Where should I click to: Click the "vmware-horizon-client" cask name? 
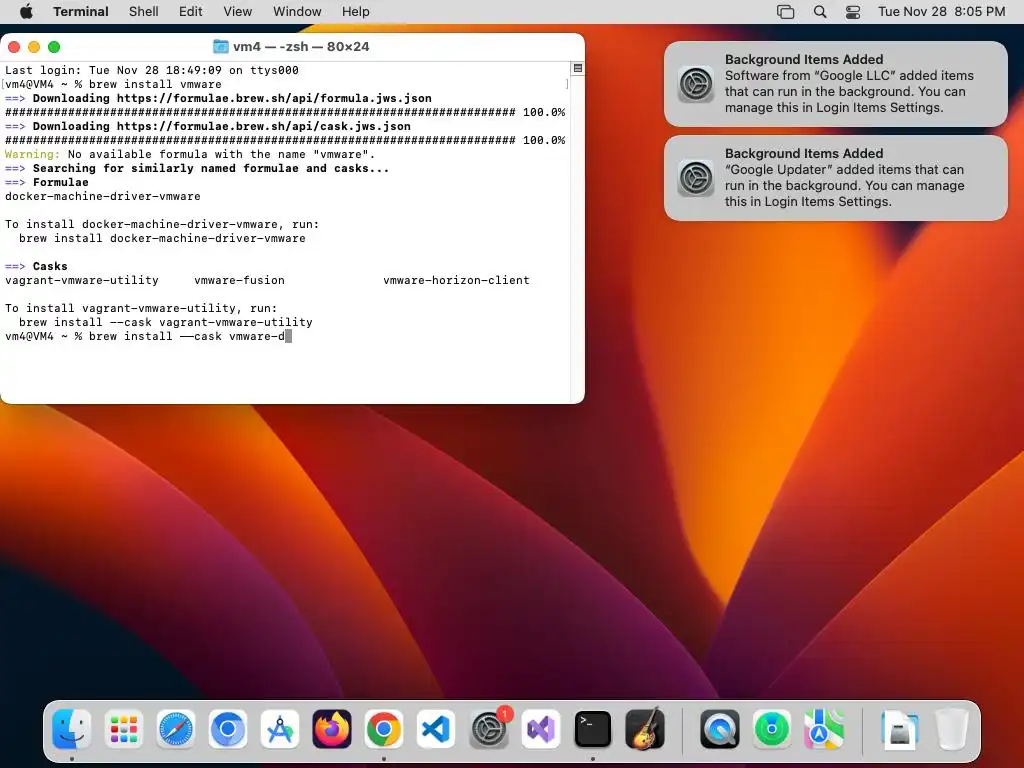pos(456,280)
